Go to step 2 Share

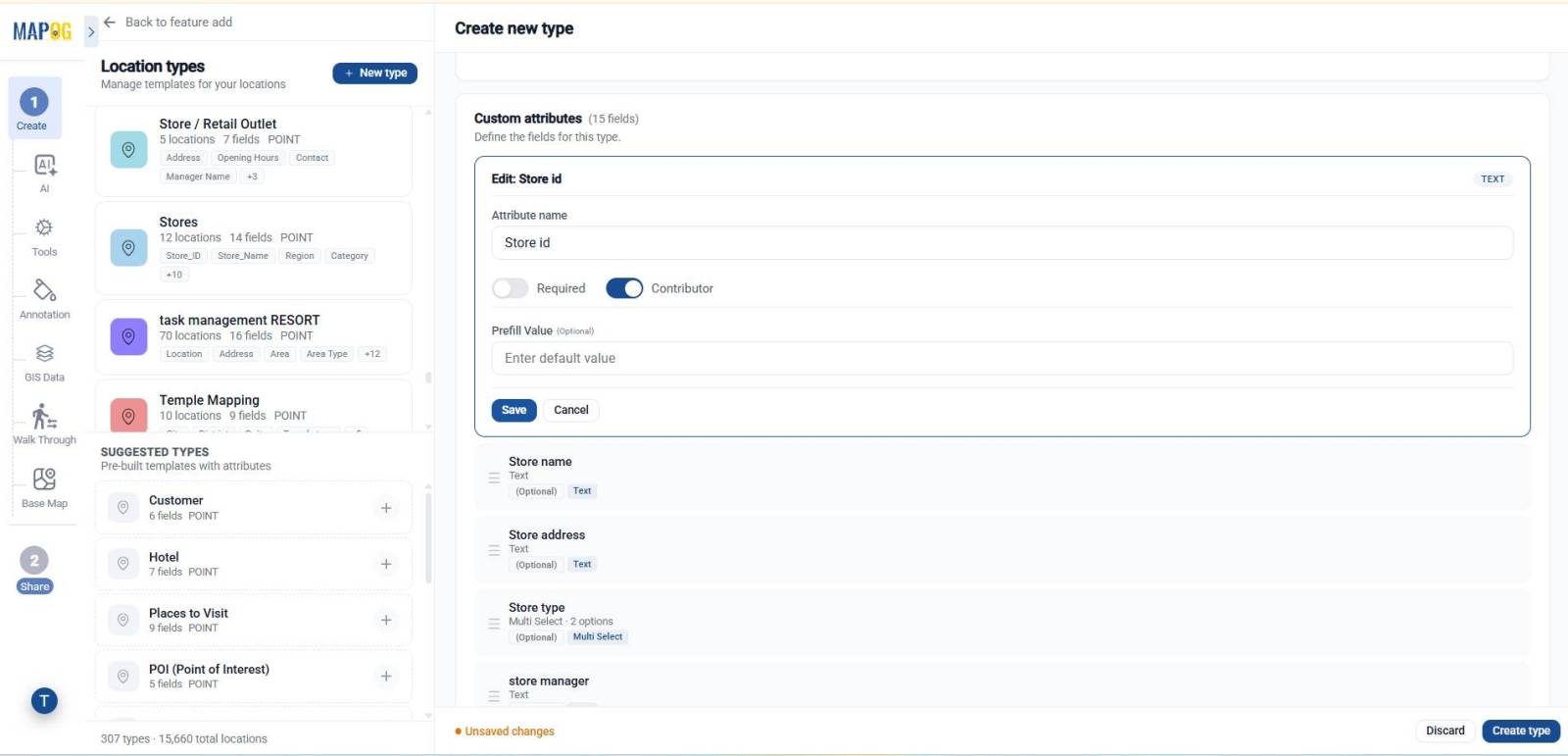(34, 570)
